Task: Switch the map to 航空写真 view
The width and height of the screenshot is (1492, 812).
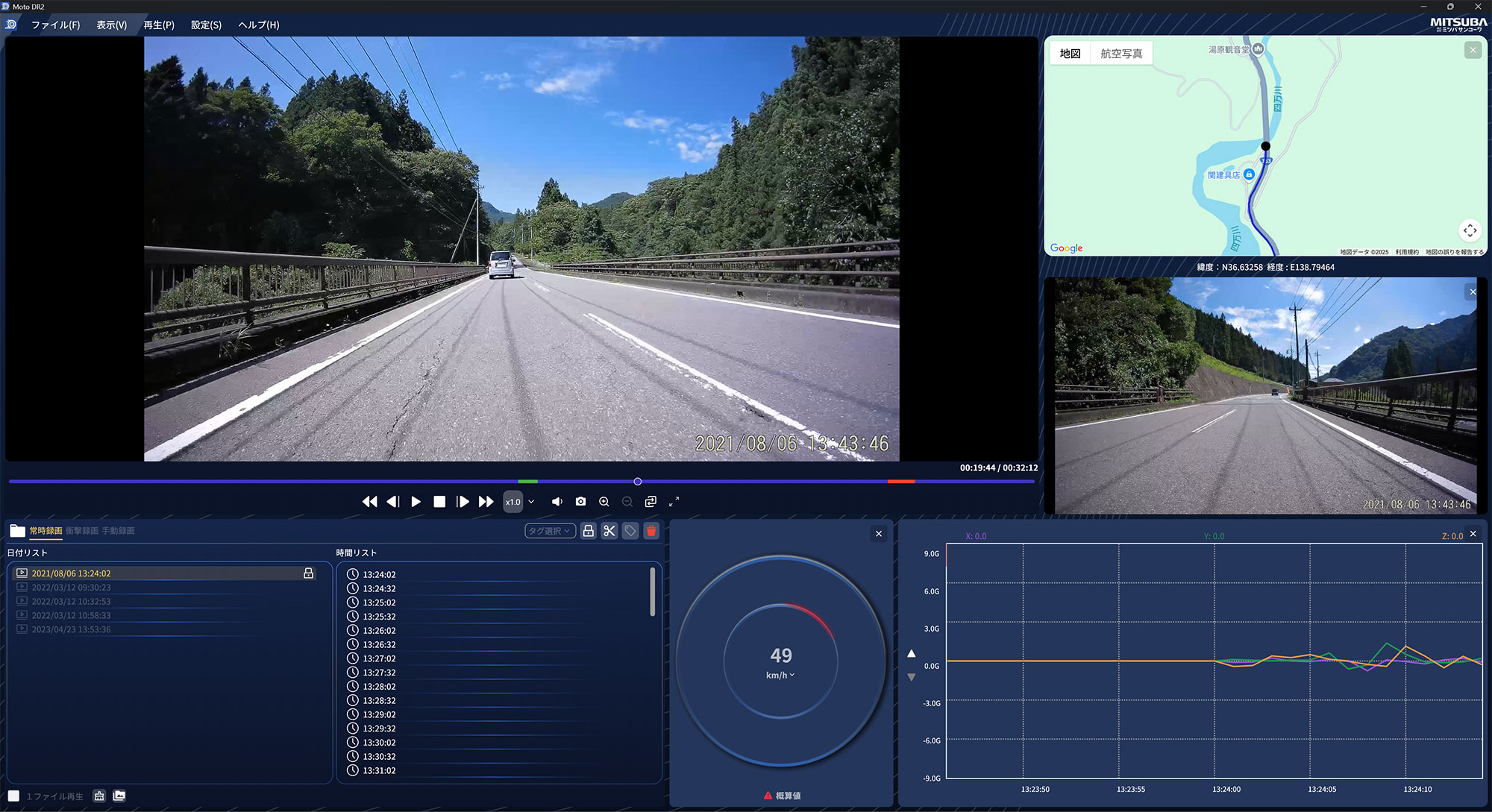Action: coord(1120,54)
